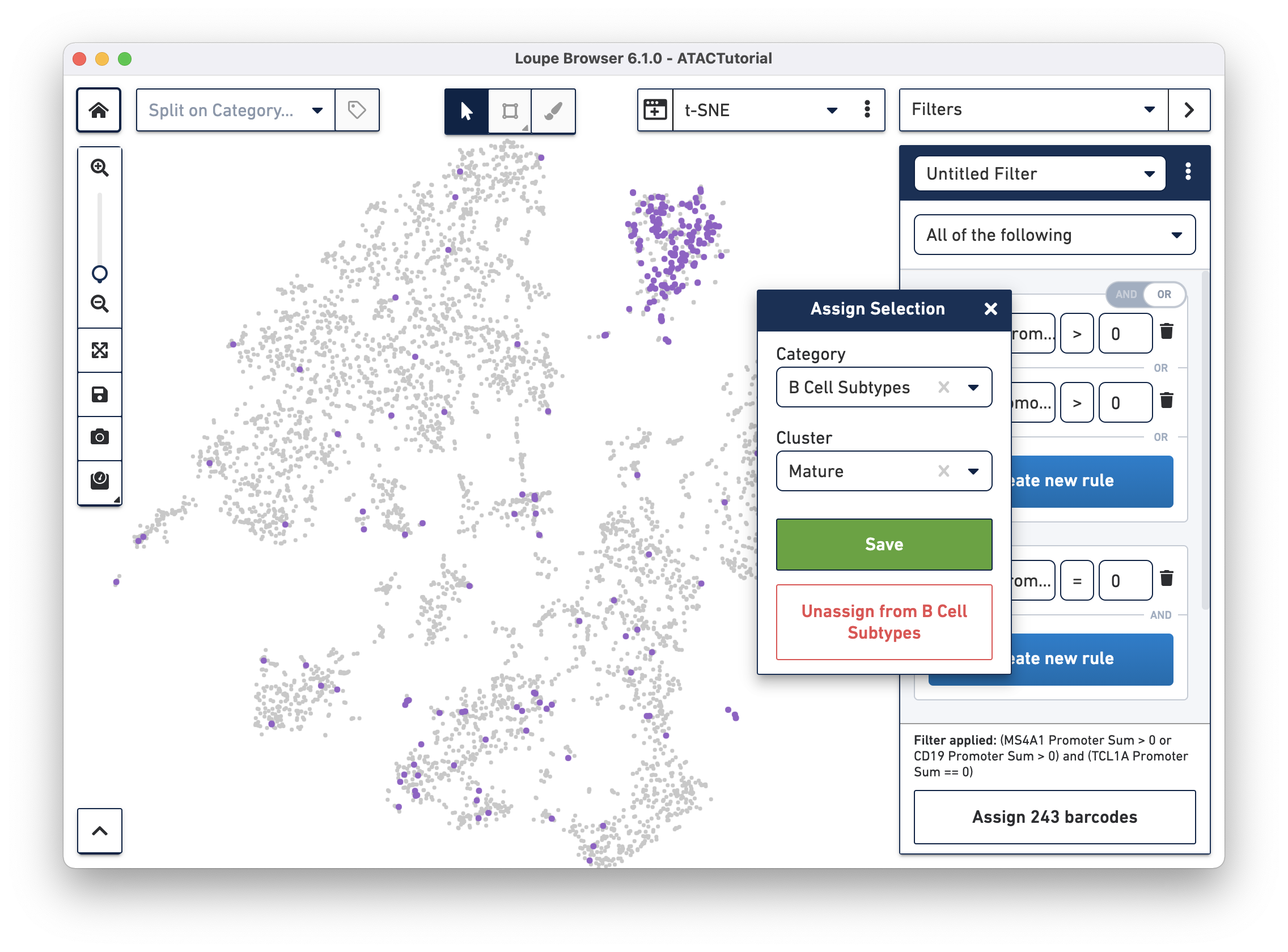Close the Assign Selection dialog

coord(990,309)
